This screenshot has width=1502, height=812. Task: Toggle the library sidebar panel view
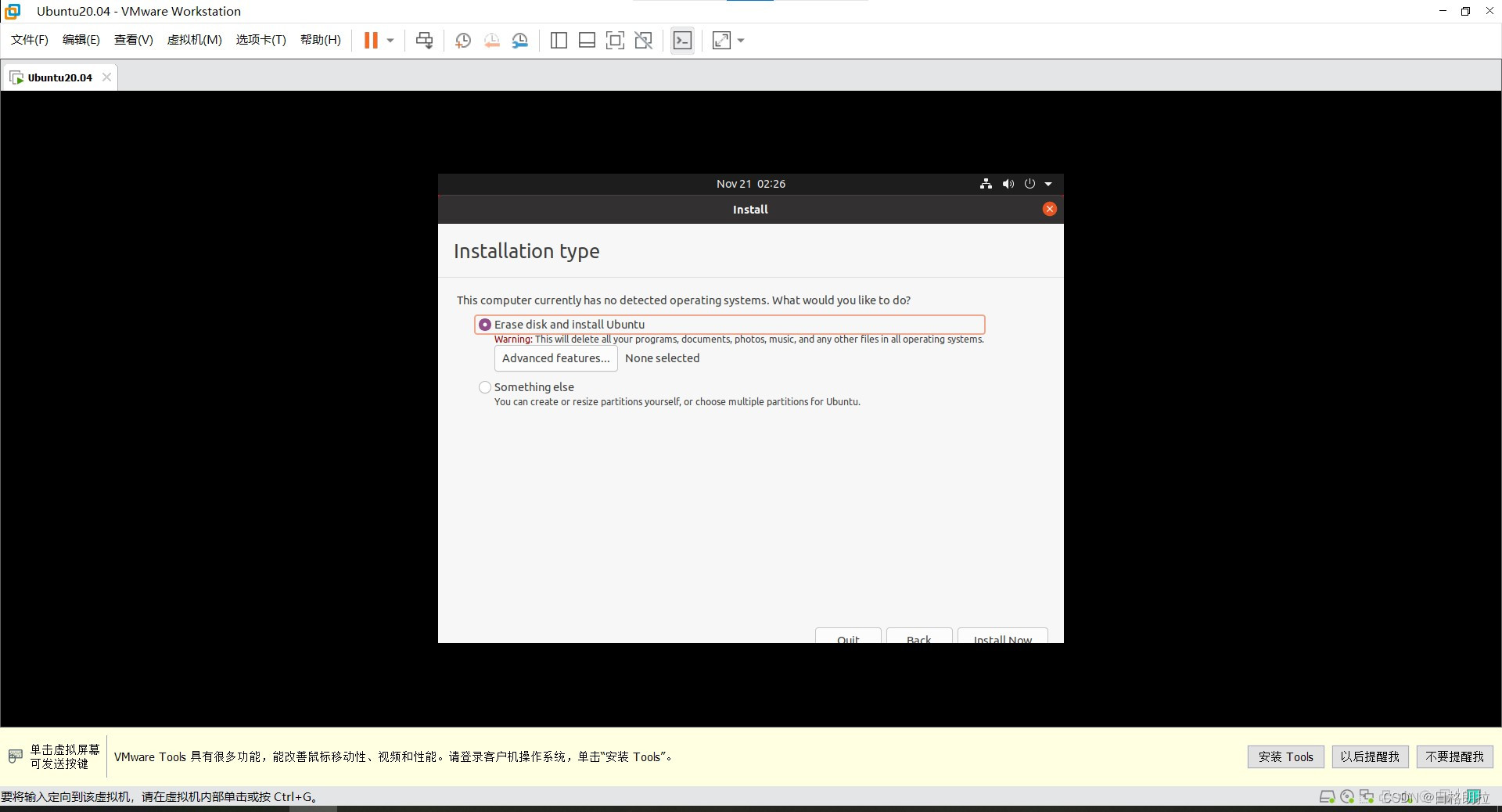559,41
